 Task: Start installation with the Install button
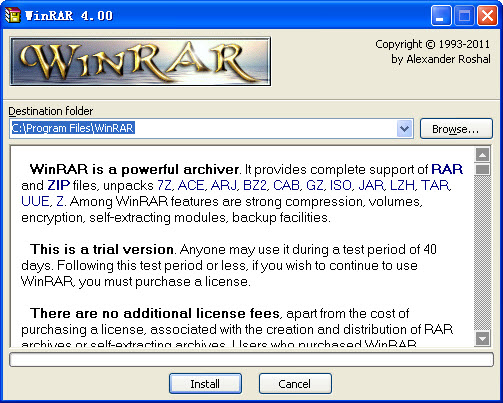click(205, 384)
